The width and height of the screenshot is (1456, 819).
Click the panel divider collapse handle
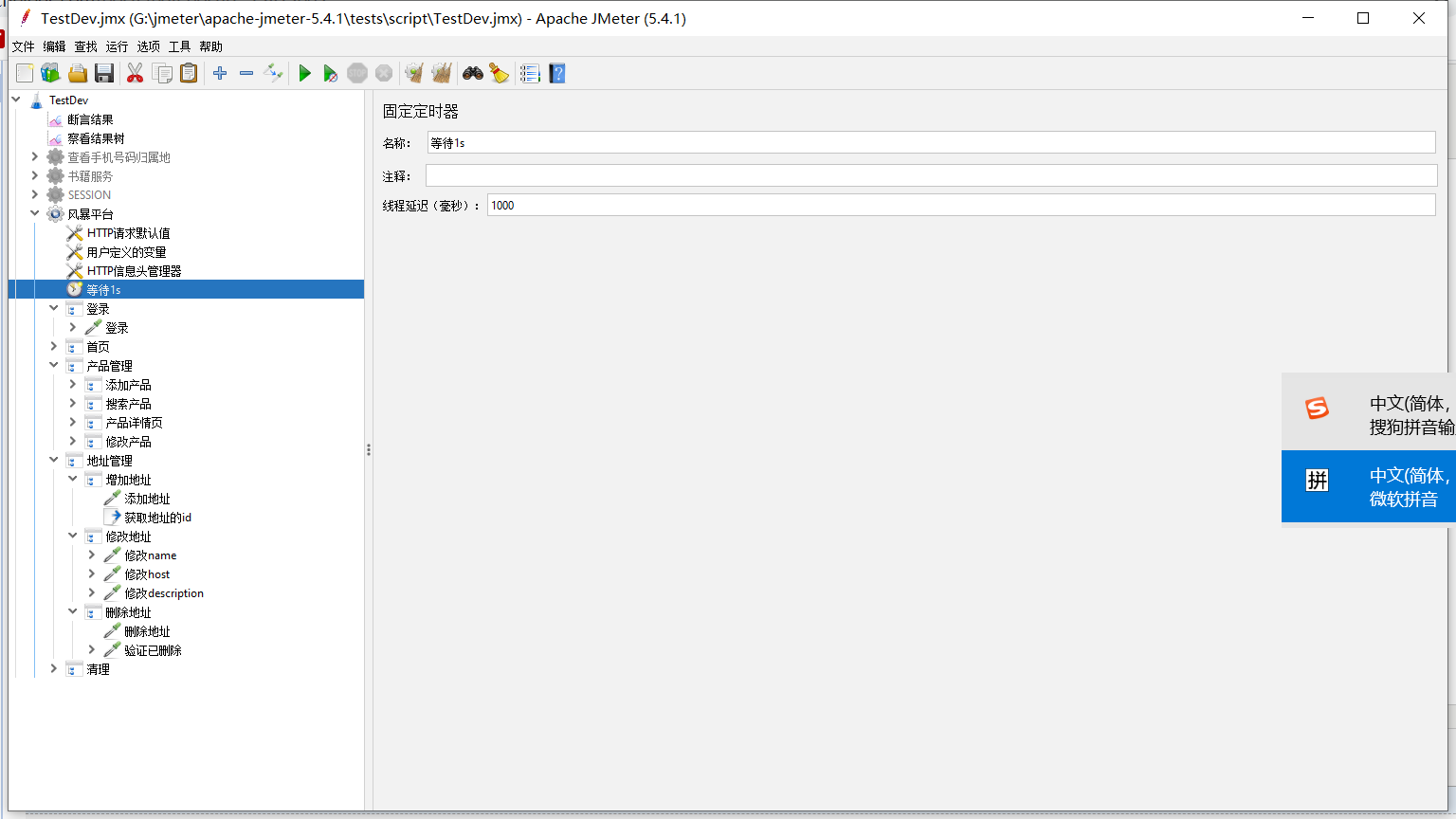369,449
